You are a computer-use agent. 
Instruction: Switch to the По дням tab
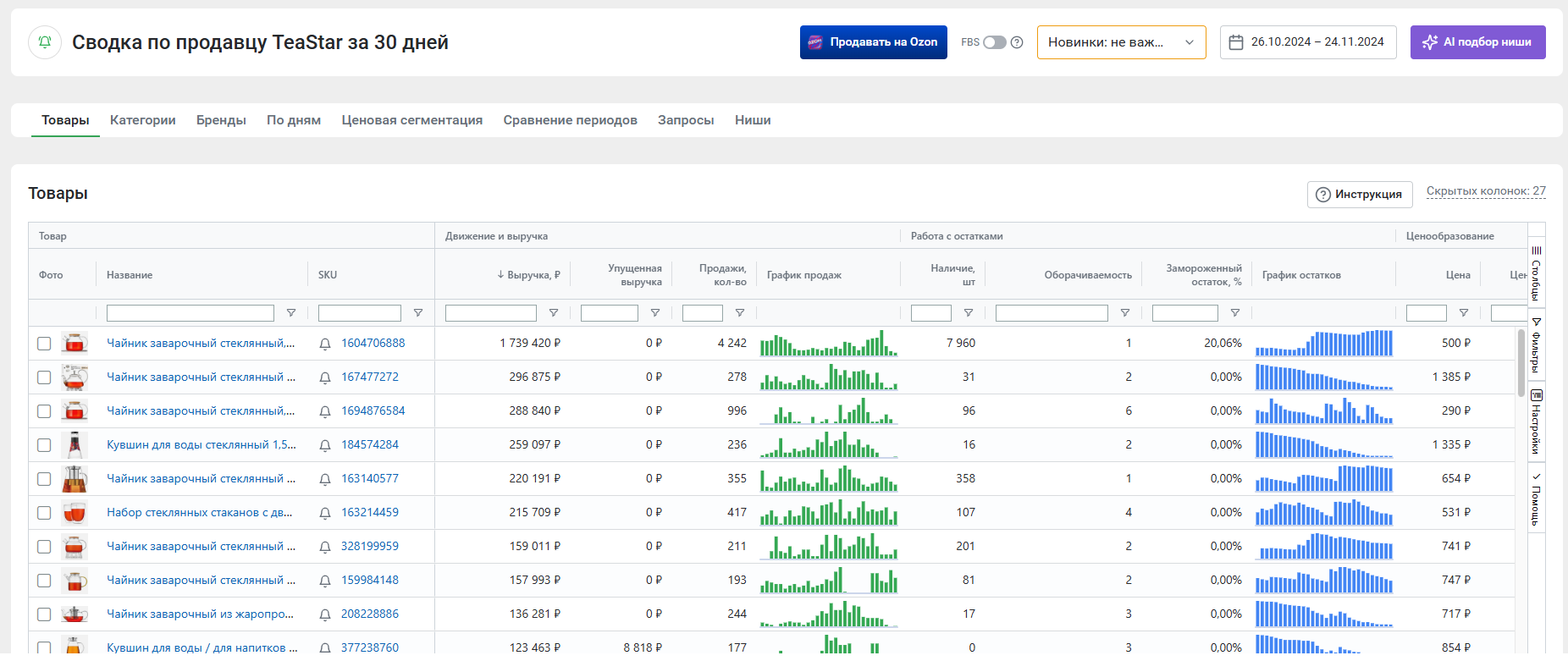point(294,120)
